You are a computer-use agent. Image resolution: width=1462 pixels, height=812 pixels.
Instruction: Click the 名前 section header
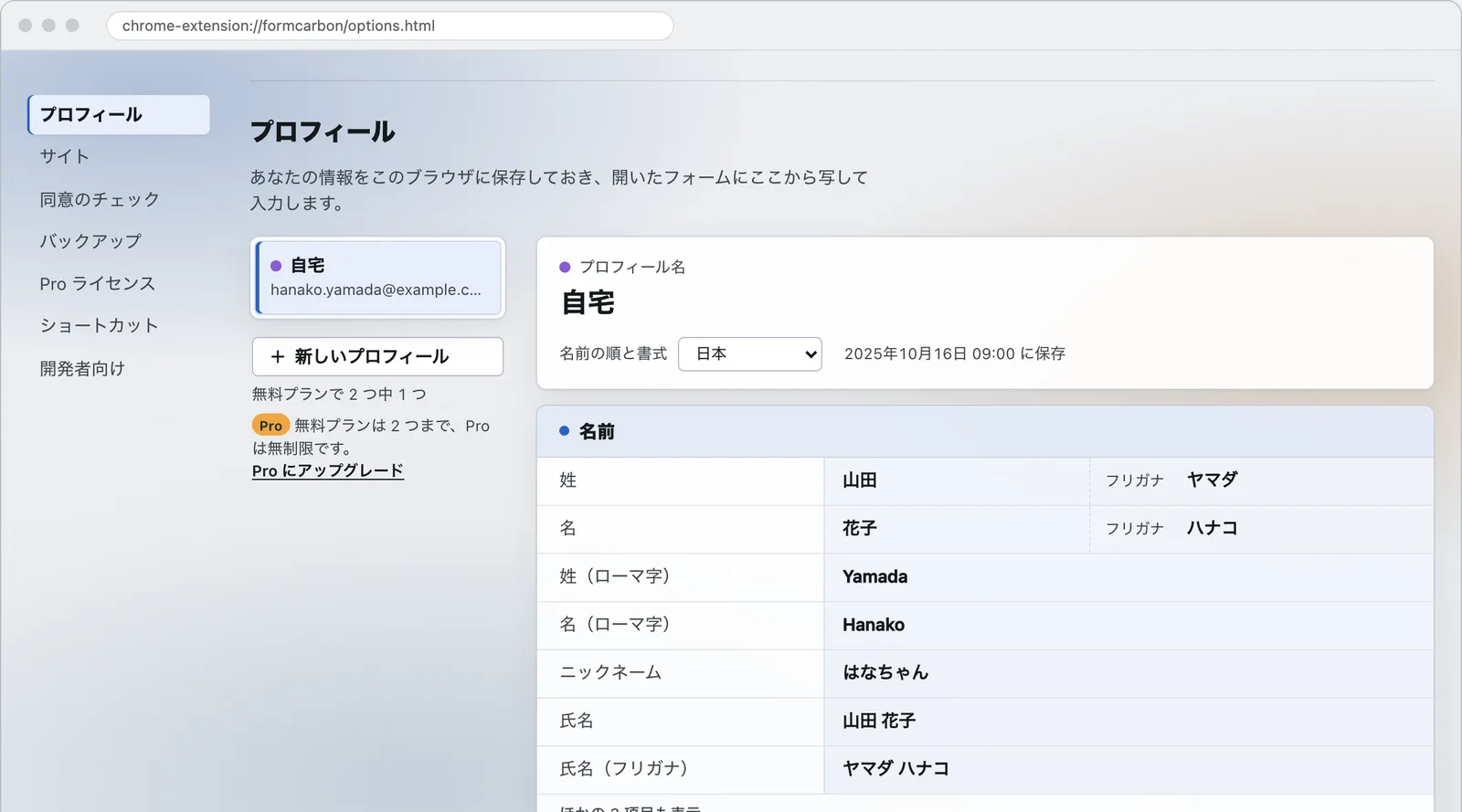tap(985, 431)
